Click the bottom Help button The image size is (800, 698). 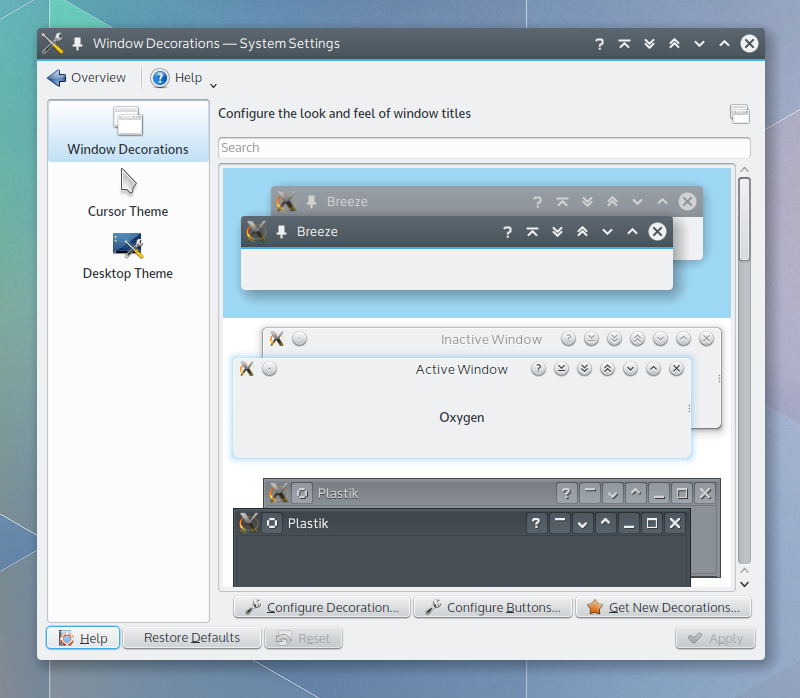83,638
